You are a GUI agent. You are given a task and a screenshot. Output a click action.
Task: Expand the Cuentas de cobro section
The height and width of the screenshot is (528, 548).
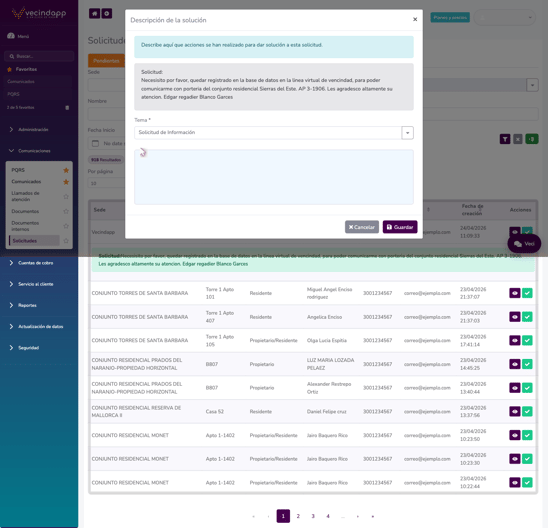pos(36,263)
